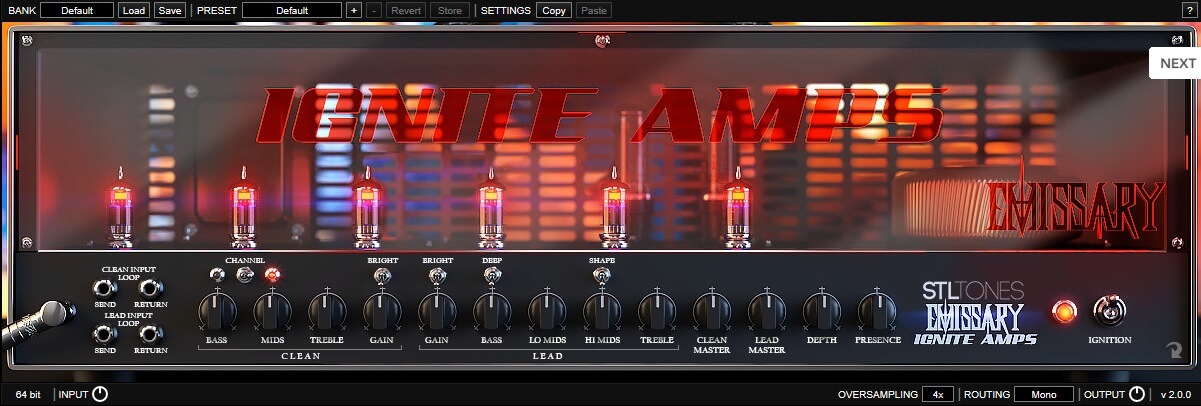Click the output level knob icon
This screenshot has width=1201, height=406.
click(x=1137, y=394)
